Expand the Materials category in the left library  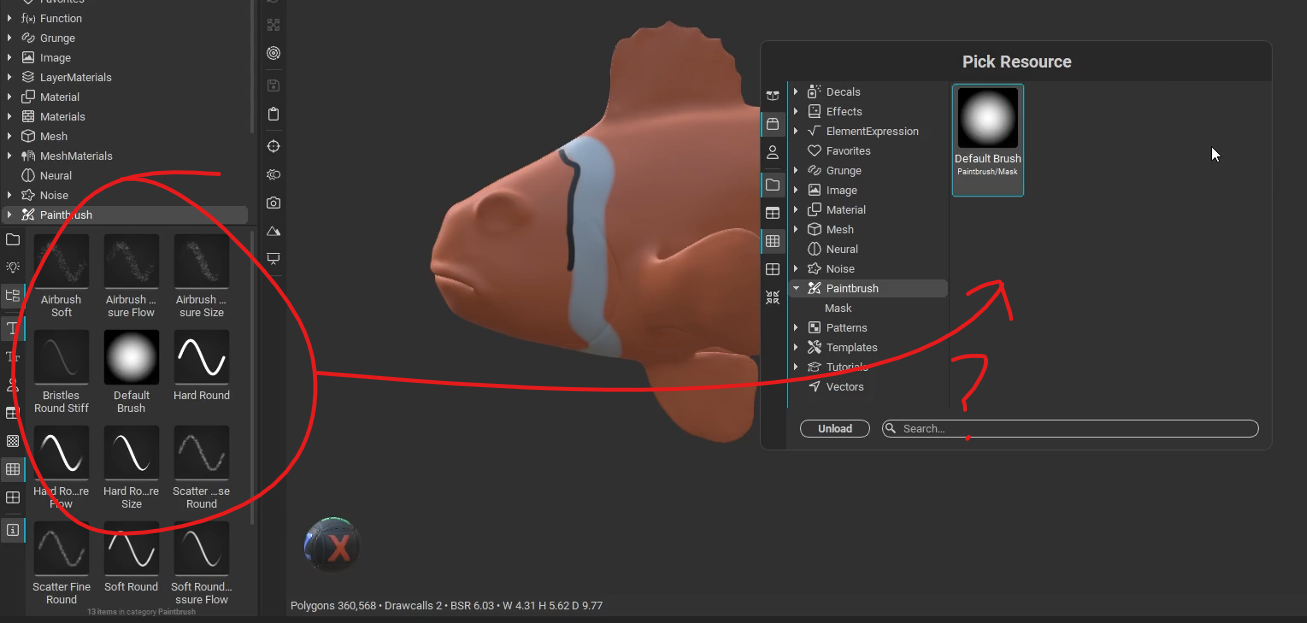point(10,117)
